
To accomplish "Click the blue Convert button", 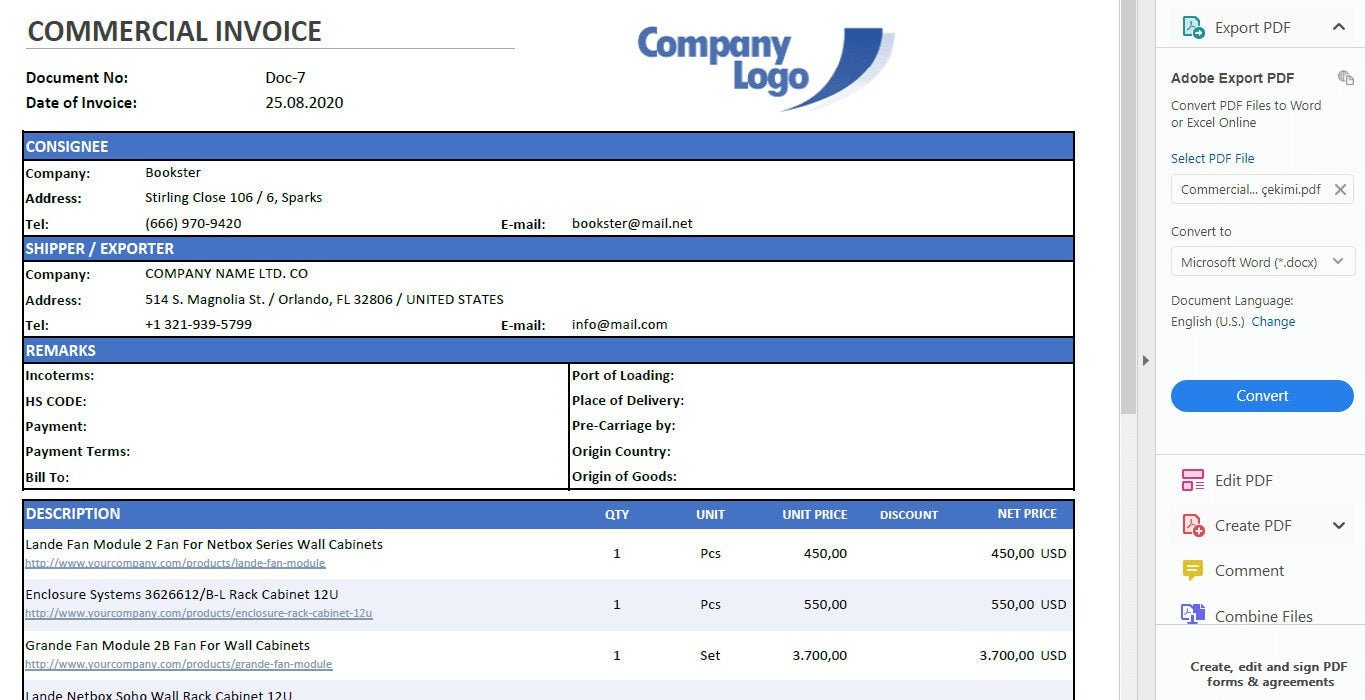I will pos(1261,396).
